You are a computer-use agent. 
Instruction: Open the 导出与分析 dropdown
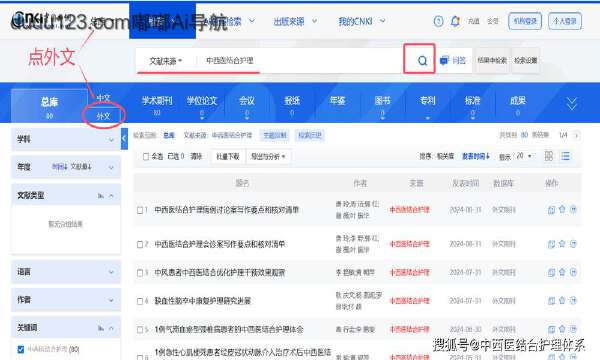(268, 156)
